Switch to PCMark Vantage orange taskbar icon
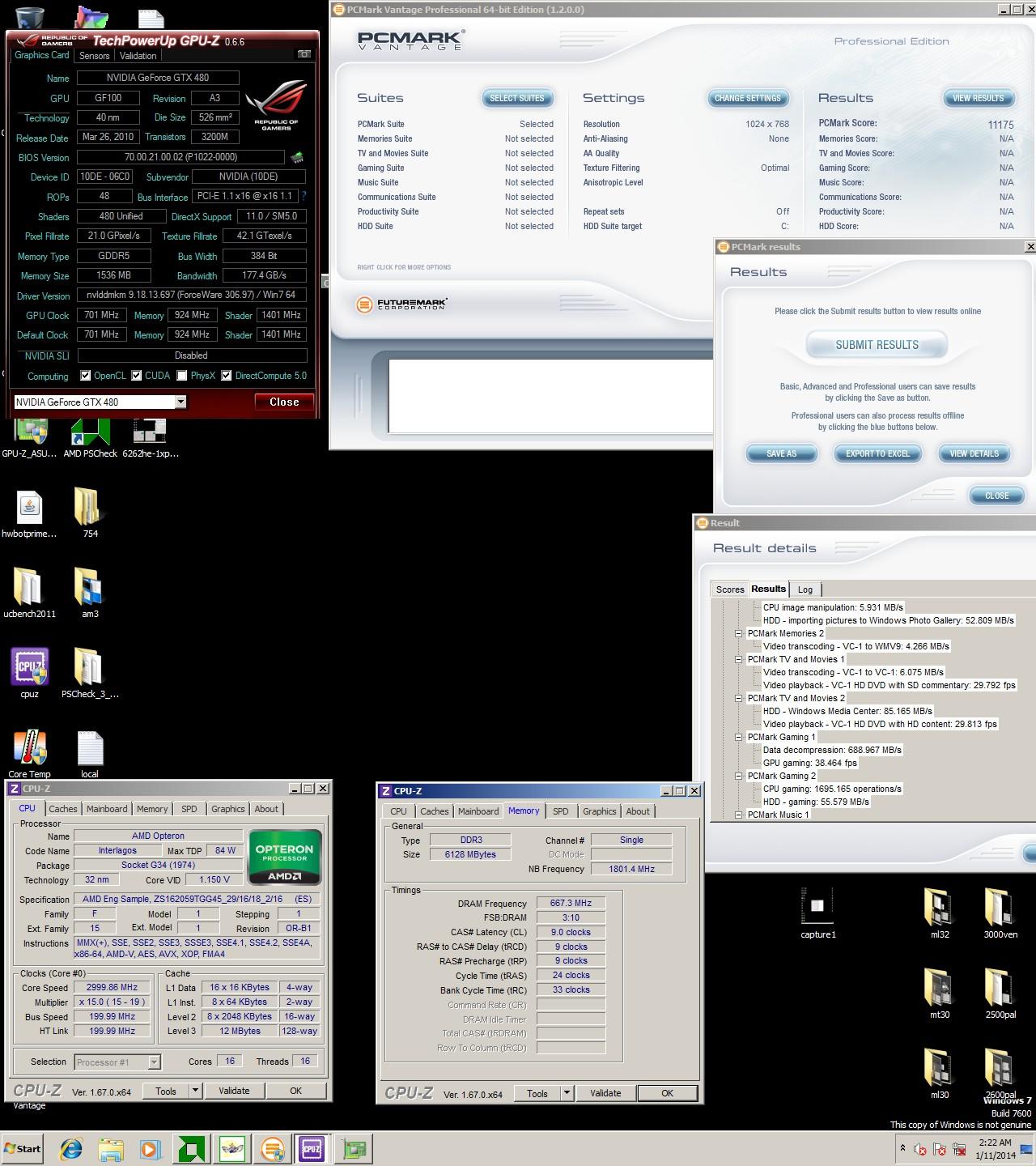This screenshot has width=1036, height=1166. click(273, 1148)
